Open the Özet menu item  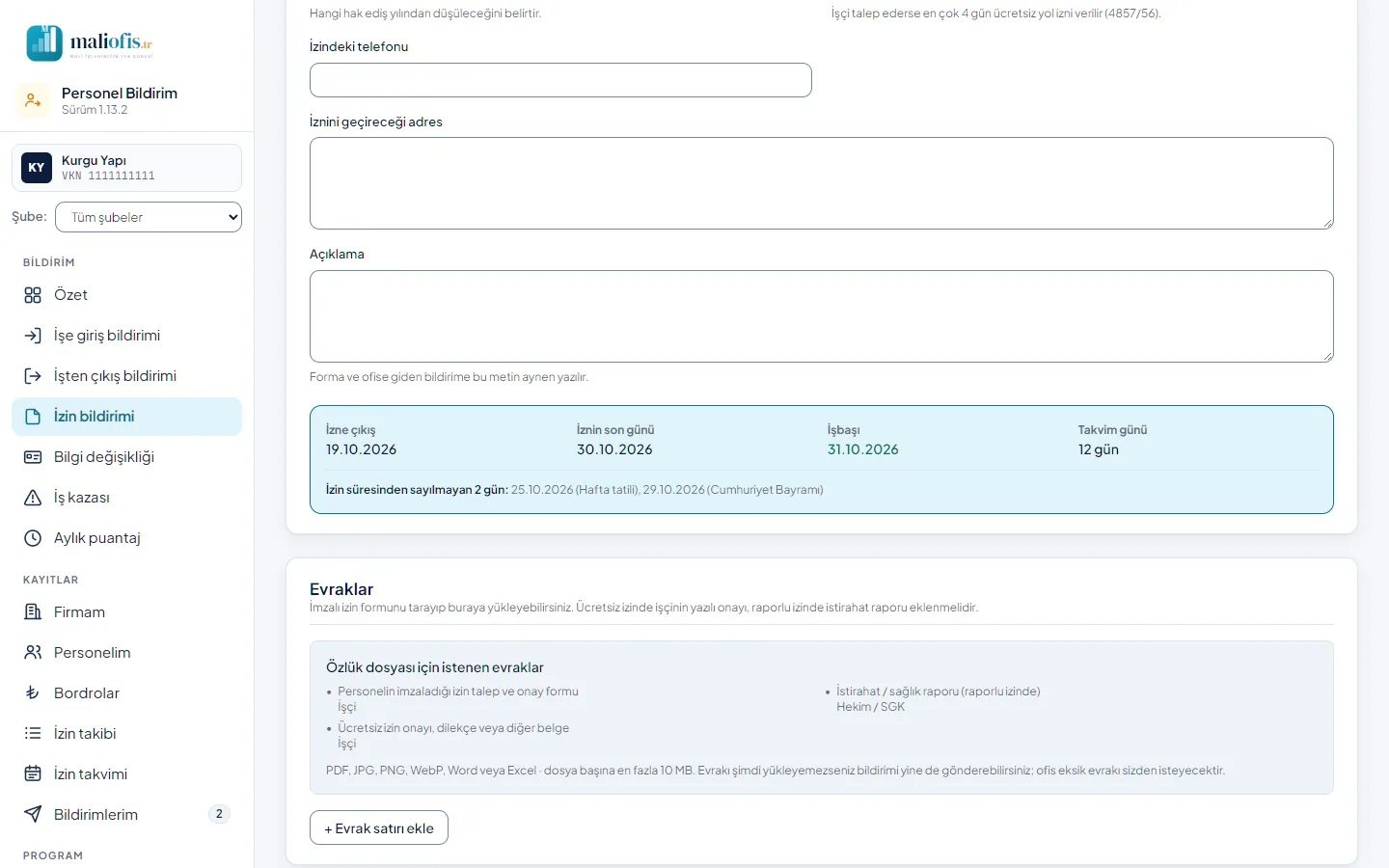[126, 295]
